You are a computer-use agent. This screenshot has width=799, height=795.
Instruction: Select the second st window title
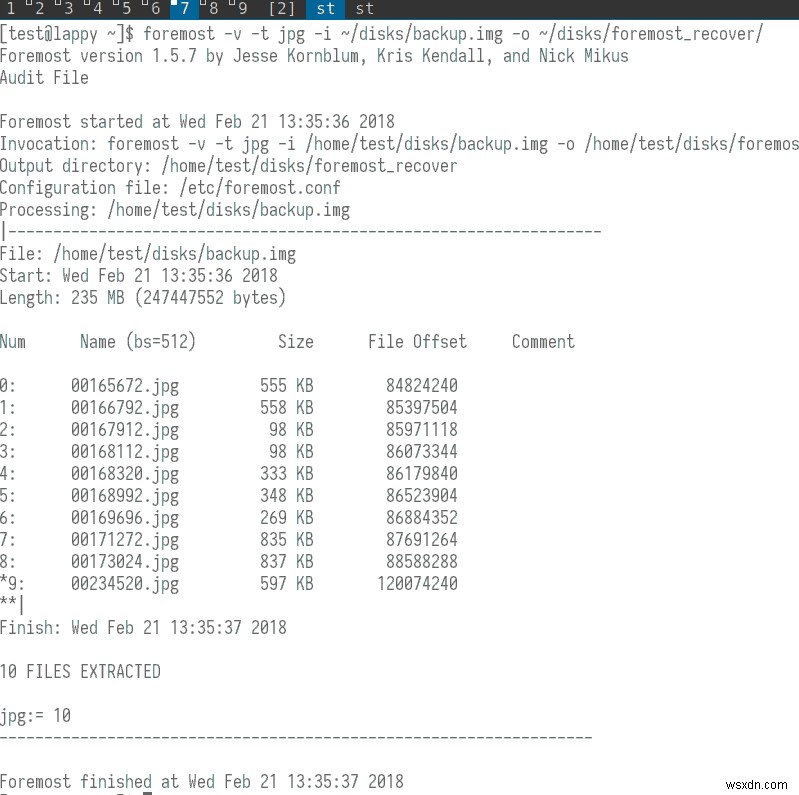[x=364, y=8]
